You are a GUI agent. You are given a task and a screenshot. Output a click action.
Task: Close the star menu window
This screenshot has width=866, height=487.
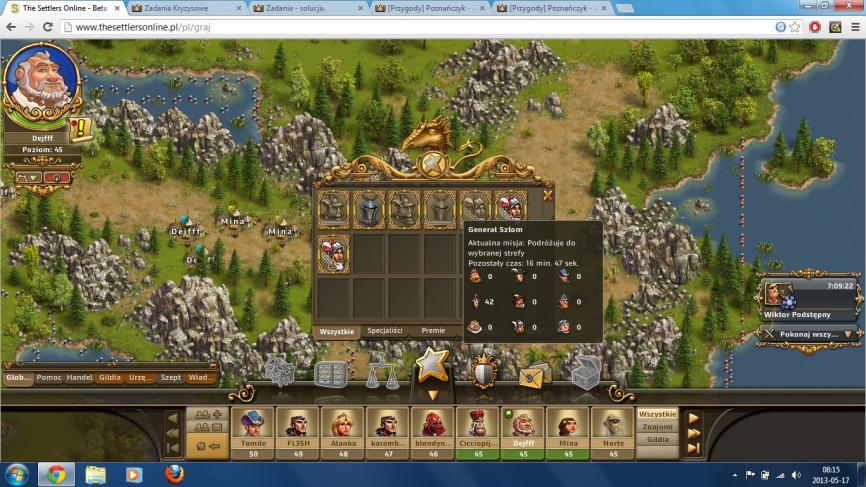547,195
